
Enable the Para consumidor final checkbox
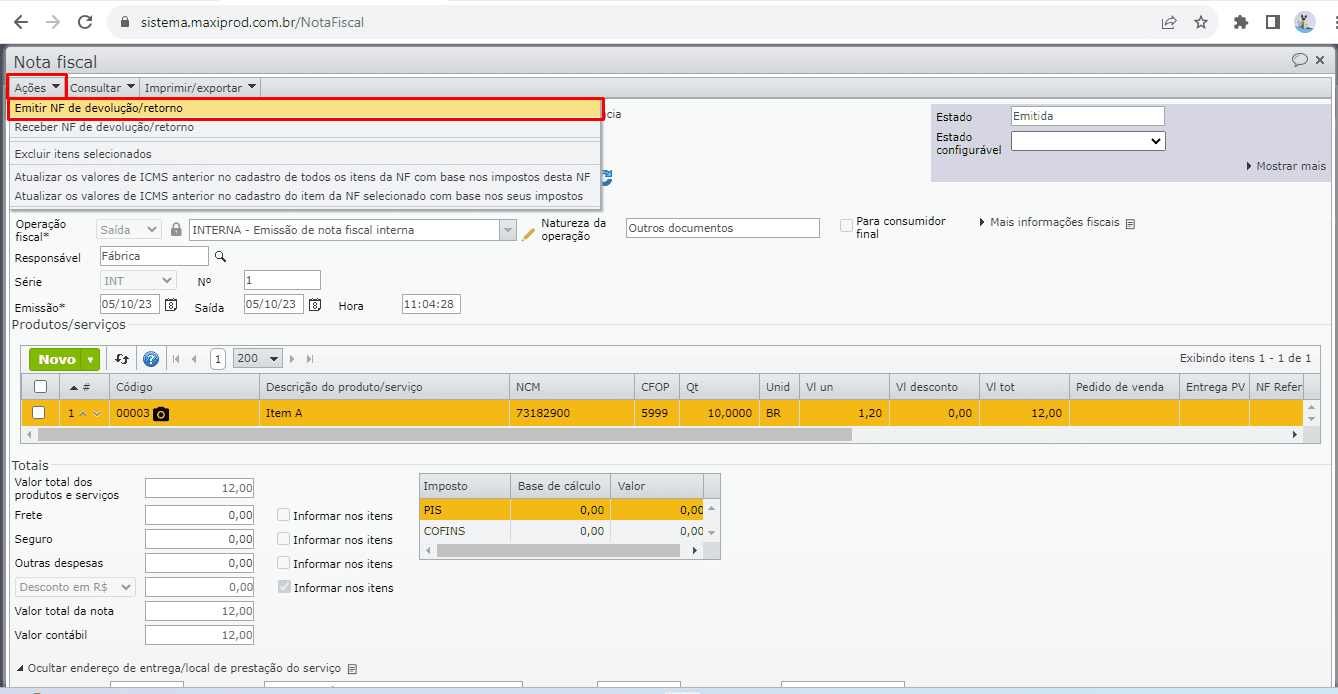click(847, 226)
